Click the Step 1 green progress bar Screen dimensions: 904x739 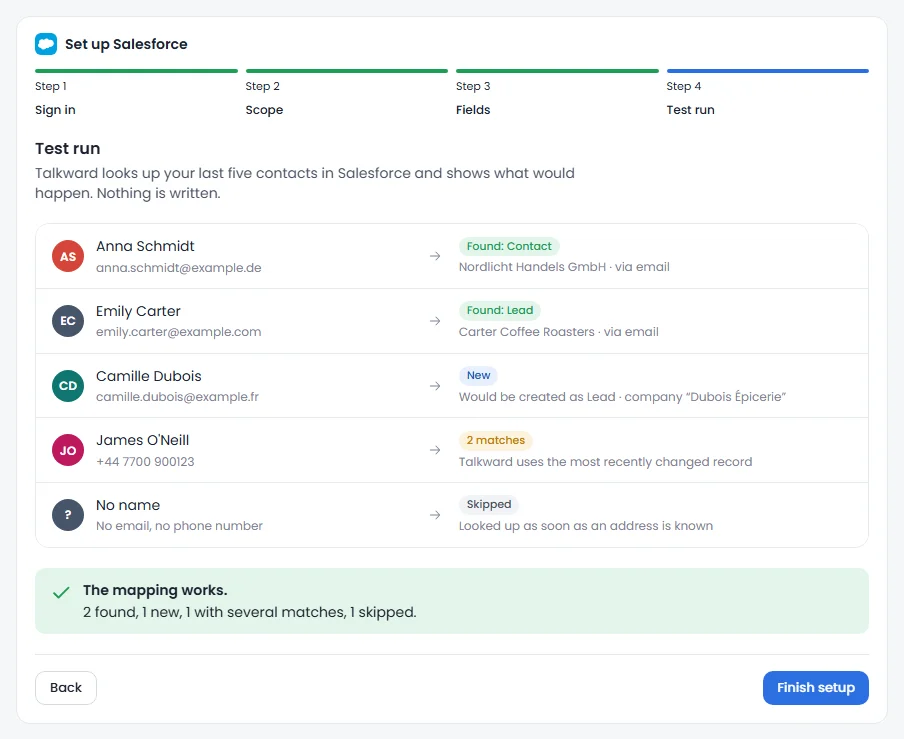(x=136, y=71)
